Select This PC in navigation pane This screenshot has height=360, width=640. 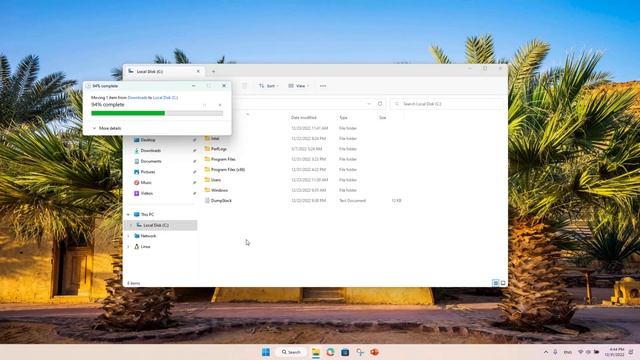tap(147, 214)
